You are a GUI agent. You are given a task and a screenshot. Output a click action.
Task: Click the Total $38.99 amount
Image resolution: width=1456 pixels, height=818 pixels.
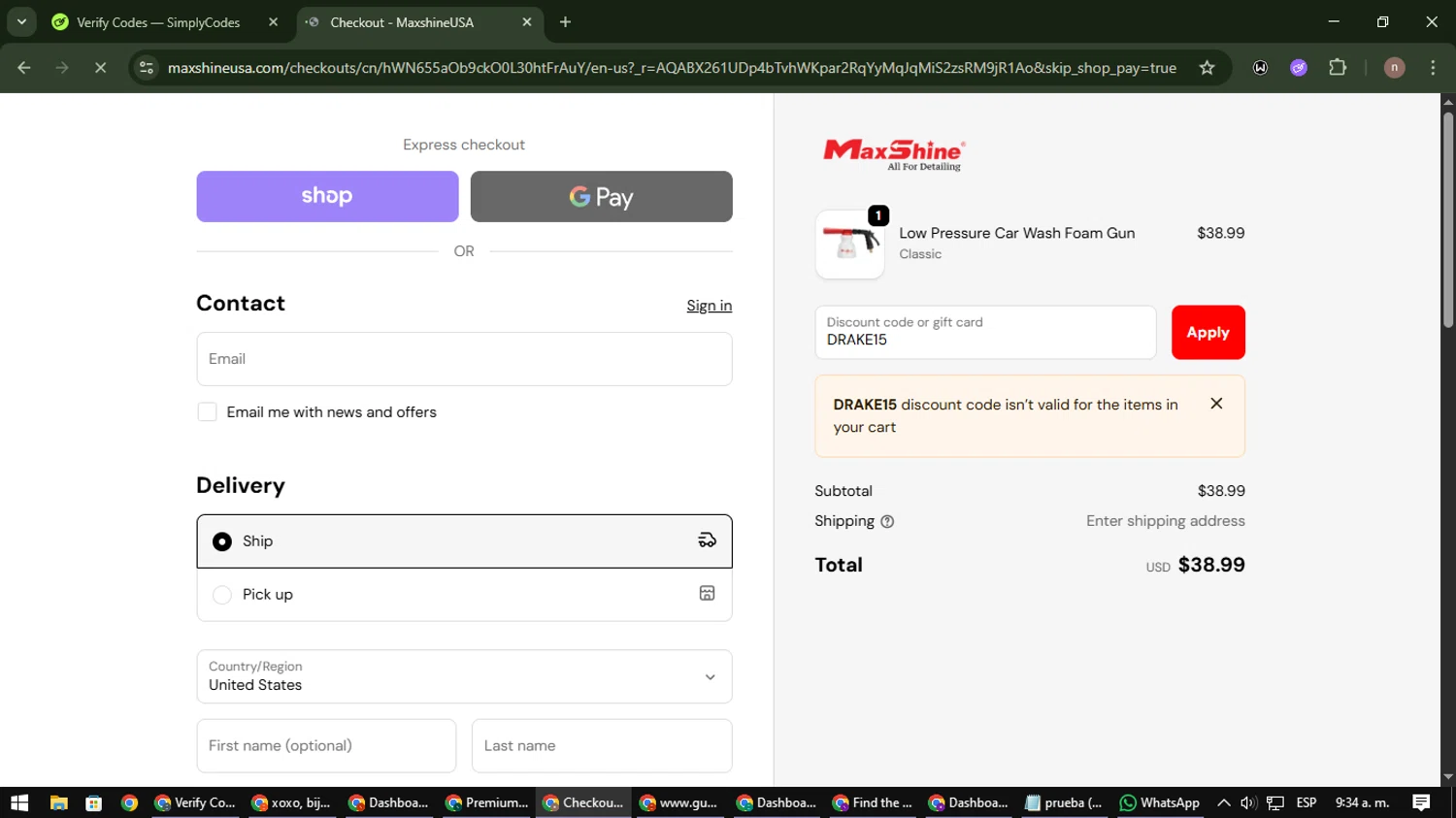coord(1211,565)
